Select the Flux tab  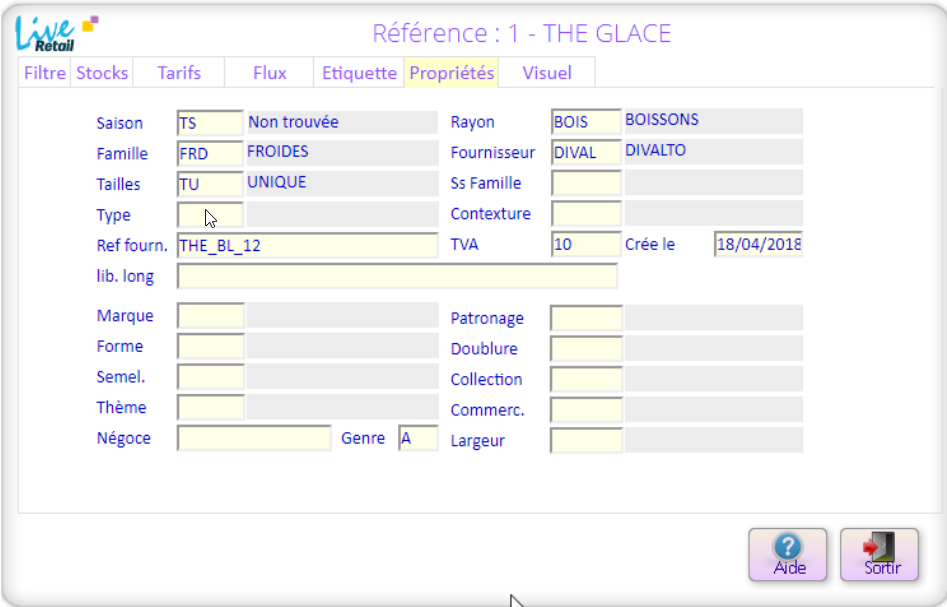270,73
